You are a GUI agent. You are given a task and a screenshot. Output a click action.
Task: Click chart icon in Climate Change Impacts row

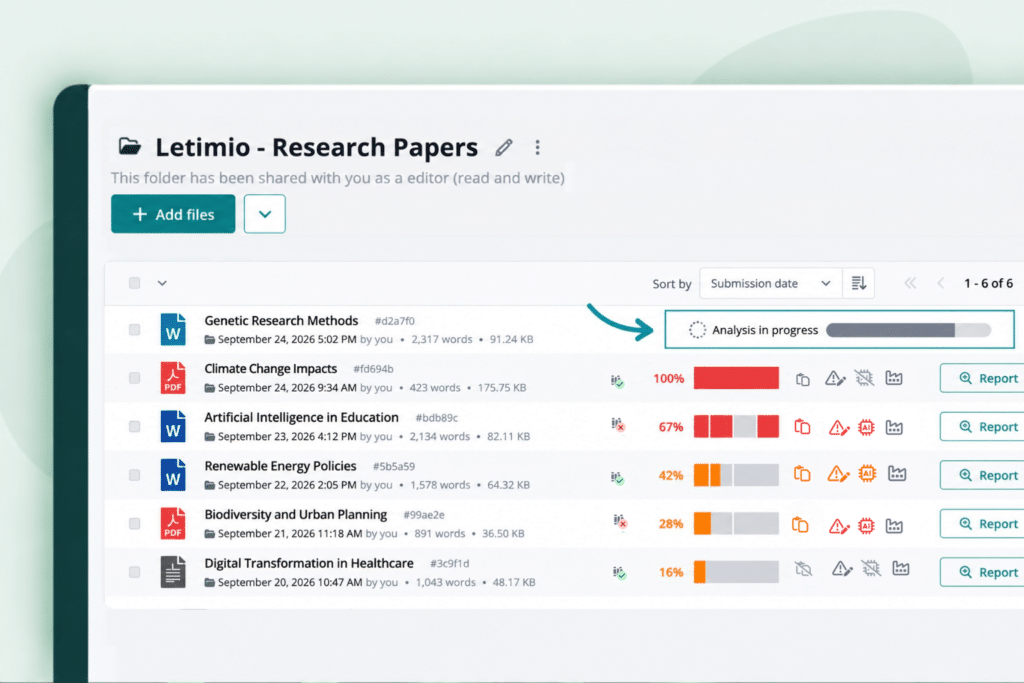[x=894, y=378]
